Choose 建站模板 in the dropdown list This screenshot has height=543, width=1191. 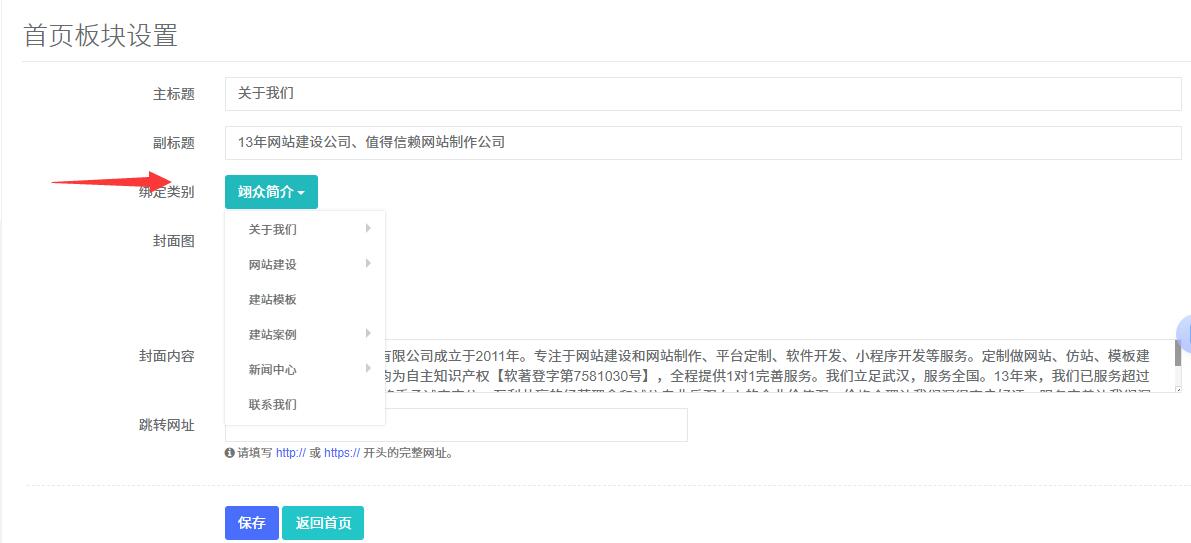coord(273,300)
